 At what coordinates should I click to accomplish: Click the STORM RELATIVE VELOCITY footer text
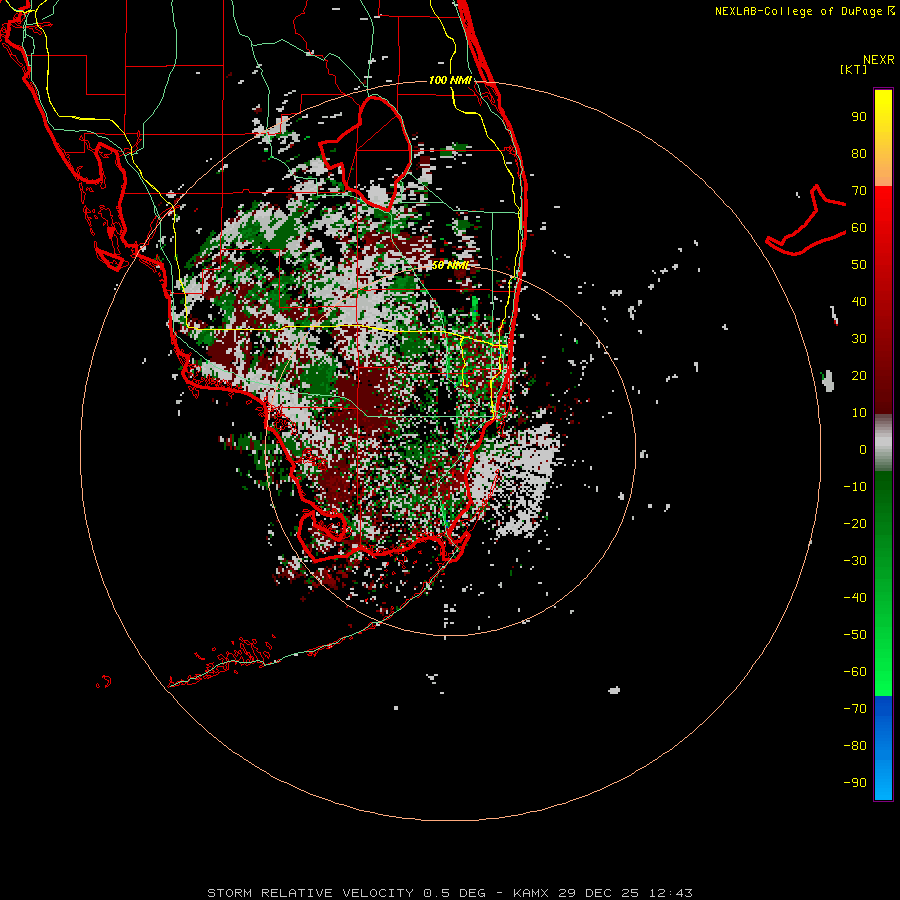click(x=310, y=893)
